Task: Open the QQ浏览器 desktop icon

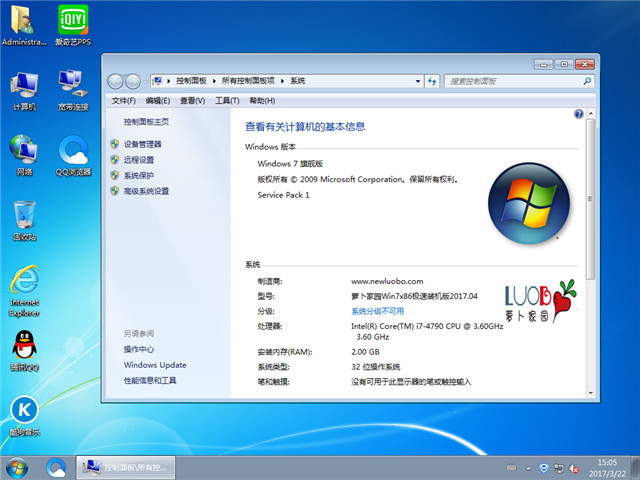Action: coord(73,152)
